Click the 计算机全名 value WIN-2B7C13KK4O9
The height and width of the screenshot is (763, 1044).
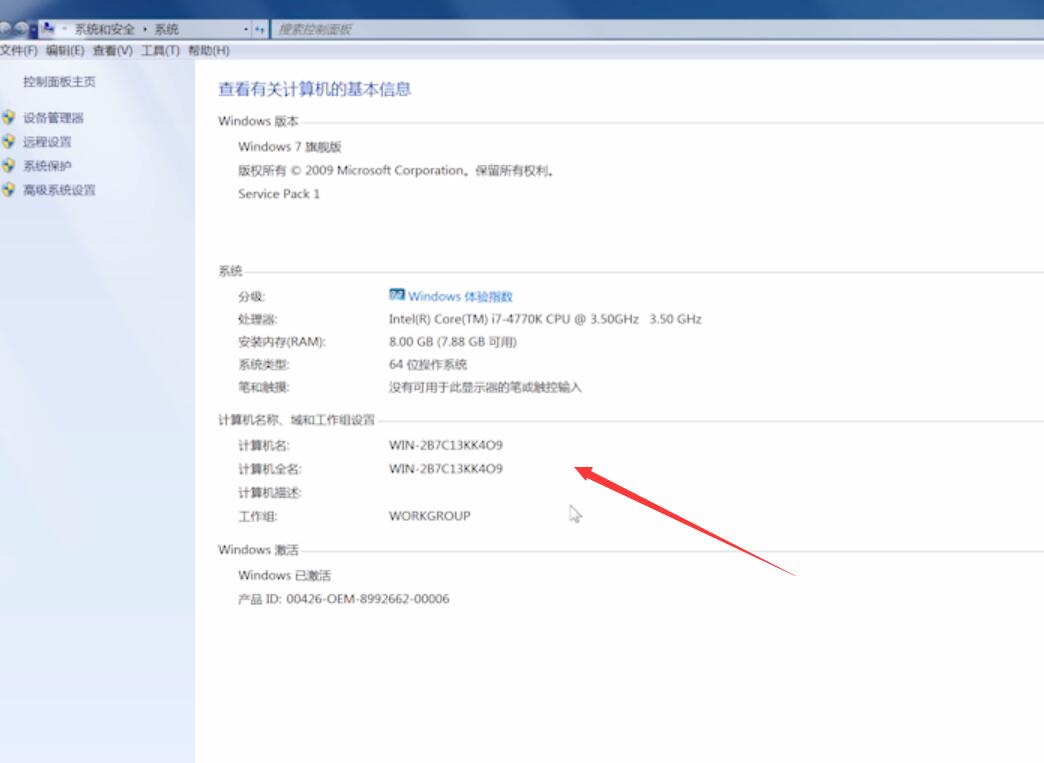[445, 469]
